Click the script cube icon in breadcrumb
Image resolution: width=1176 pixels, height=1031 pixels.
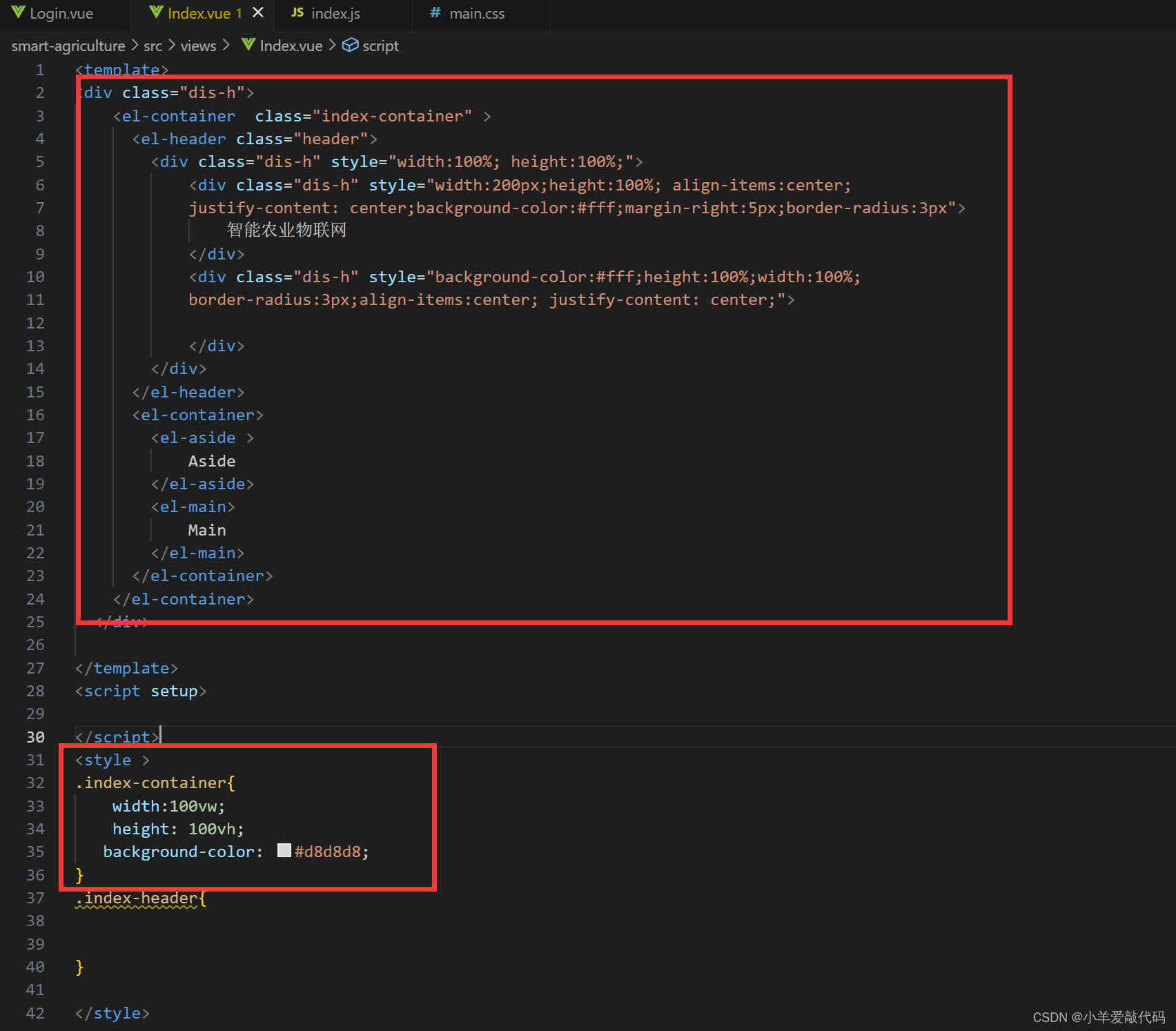coord(351,45)
